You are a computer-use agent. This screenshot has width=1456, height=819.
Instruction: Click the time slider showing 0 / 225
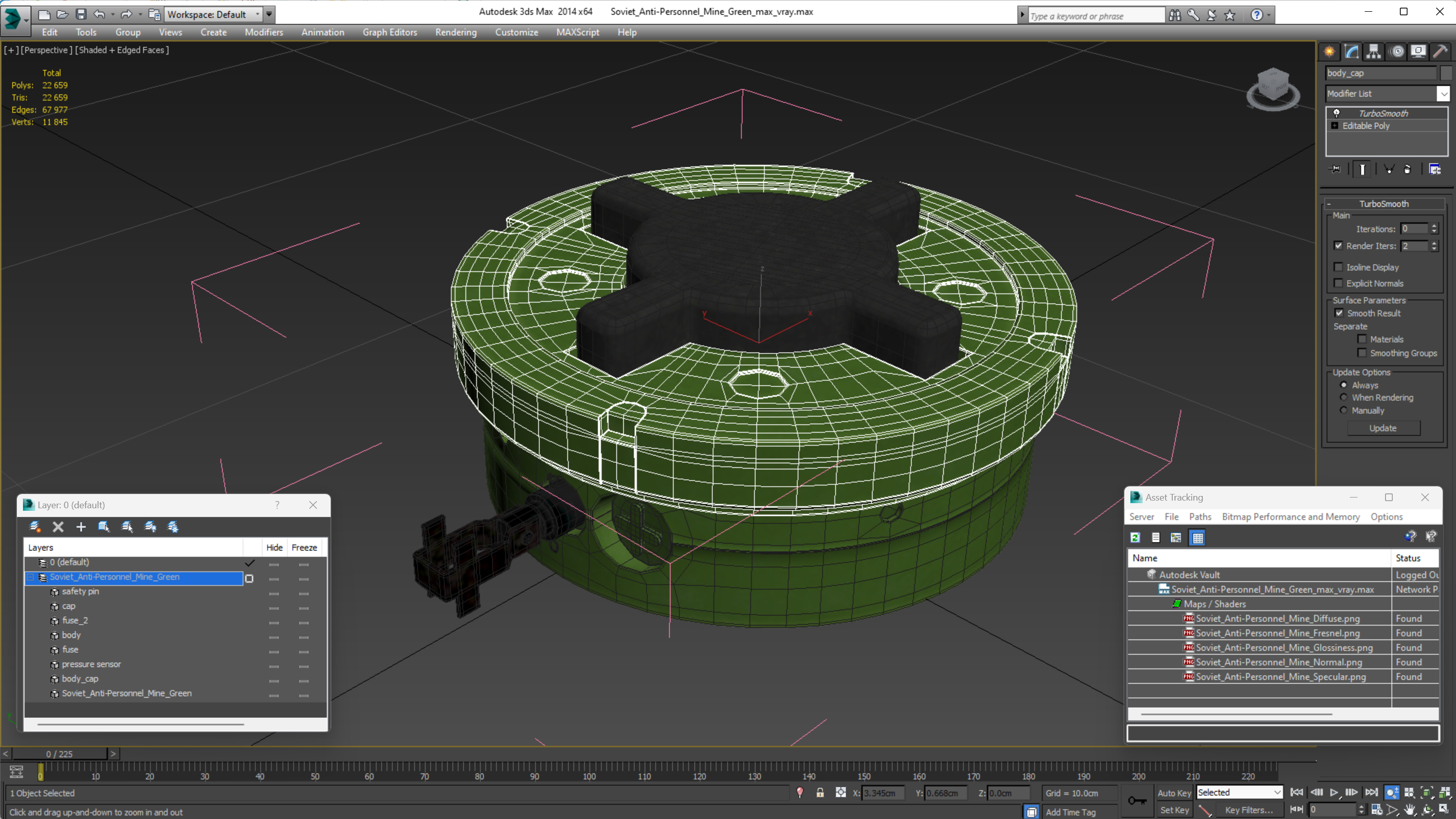click(59, 754)
